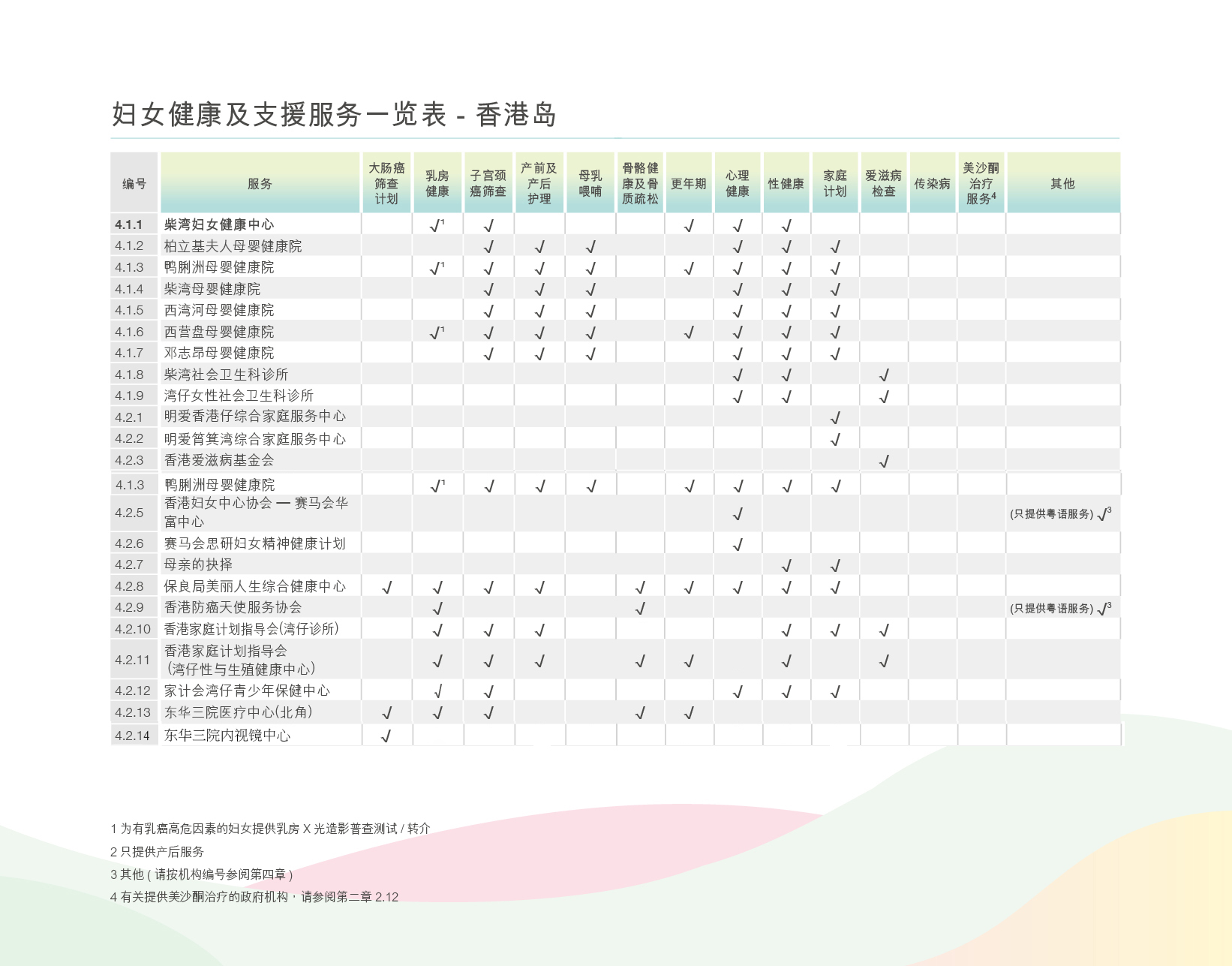The image size is (1232, 966).
Task: Click the checkmark in 东华三院内视镜中心 row
Action: pyautogui.click(x=386, y=736)
